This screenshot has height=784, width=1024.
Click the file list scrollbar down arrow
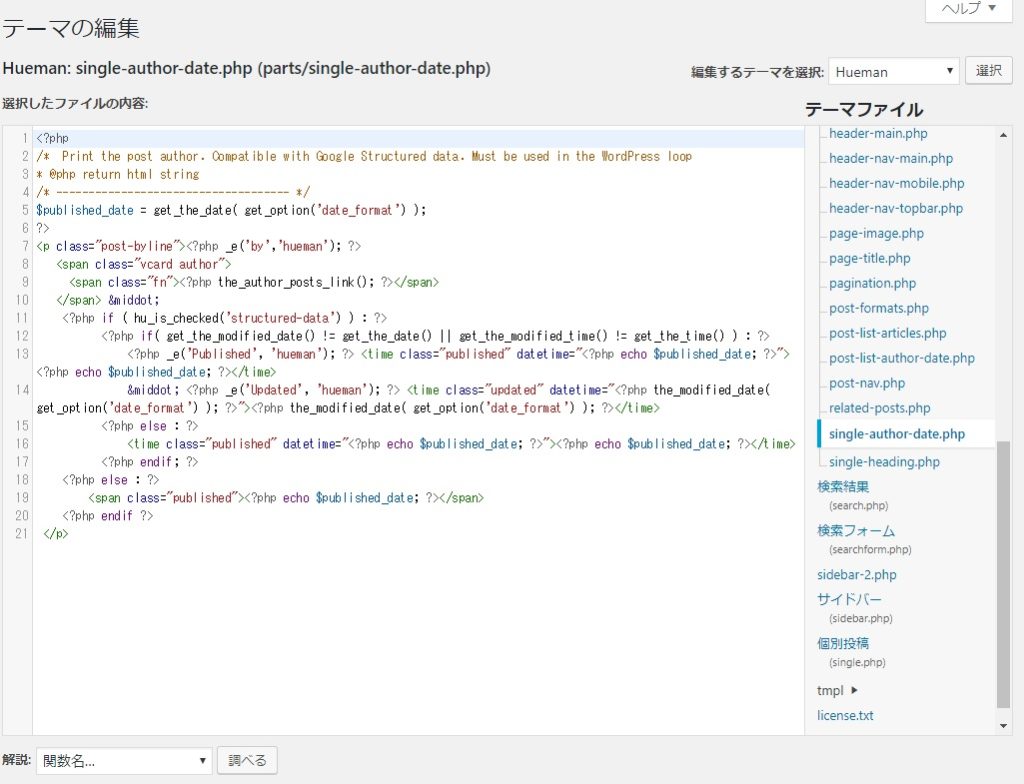pyautogui.click(x=1004, y=725)
